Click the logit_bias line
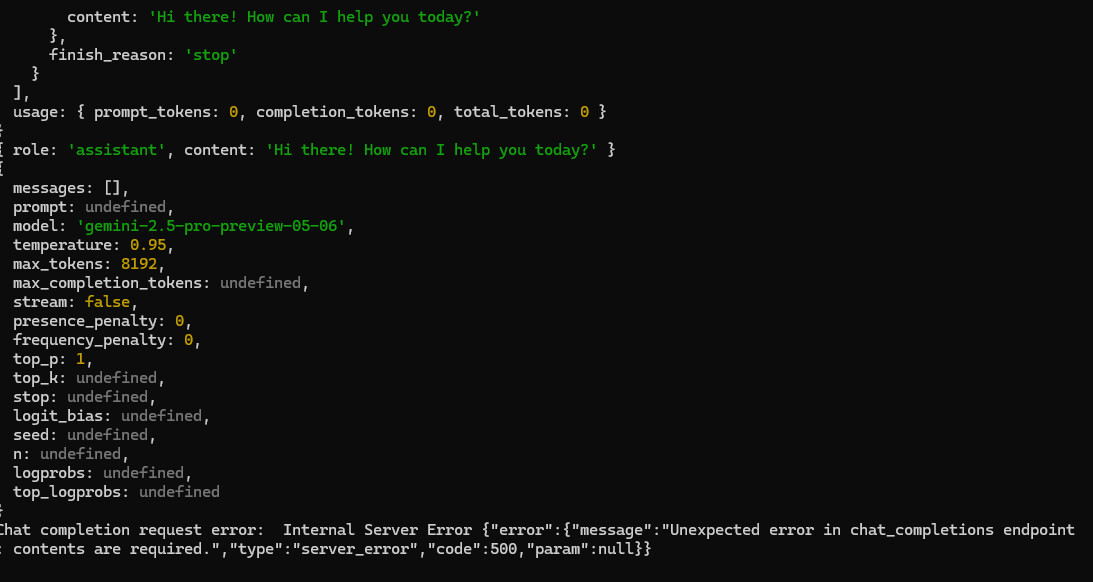1093x582 pixels. [110, 416]
